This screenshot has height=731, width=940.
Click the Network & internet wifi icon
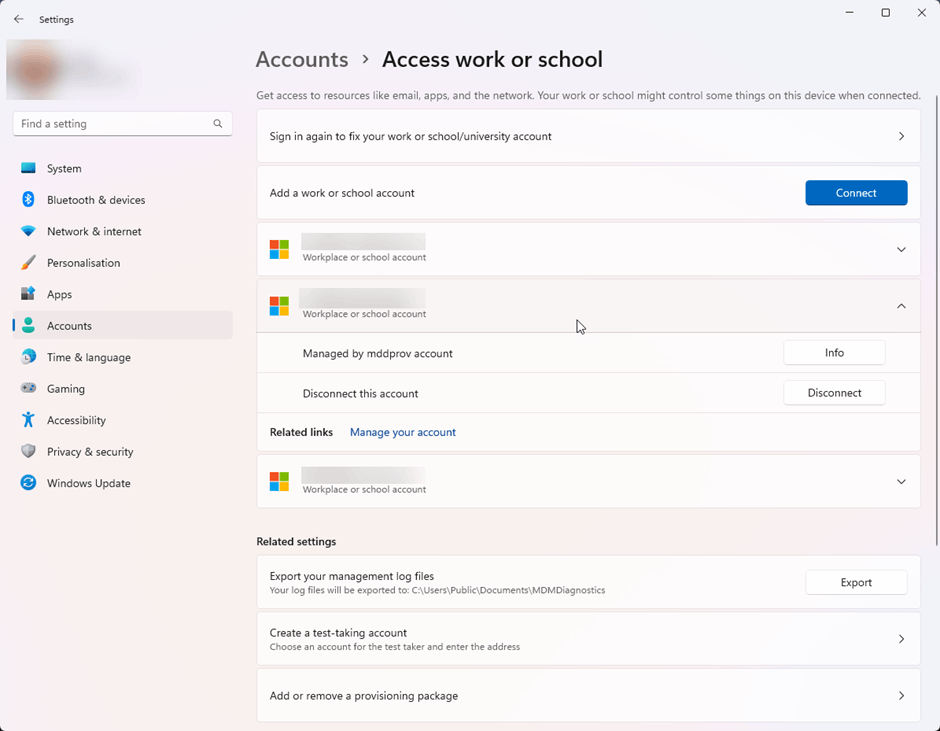click(28, 231)
